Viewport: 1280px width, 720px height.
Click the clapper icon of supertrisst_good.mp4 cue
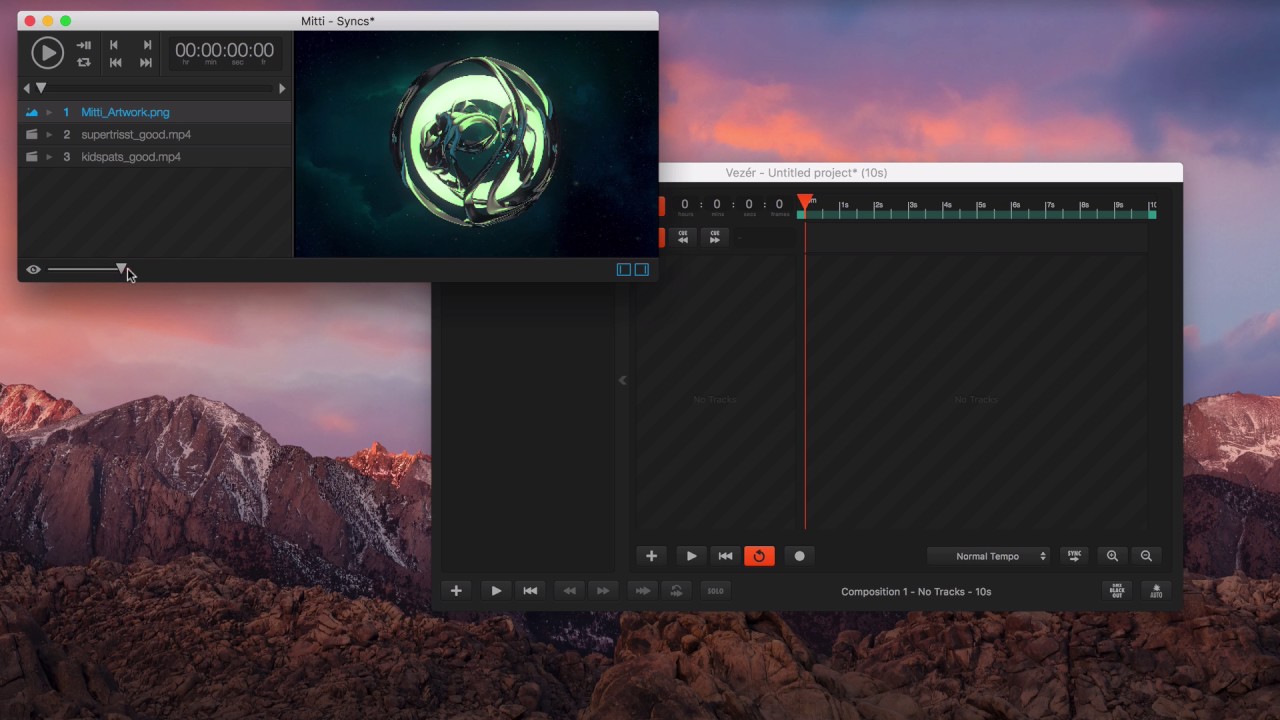click(x=31, y=134)
